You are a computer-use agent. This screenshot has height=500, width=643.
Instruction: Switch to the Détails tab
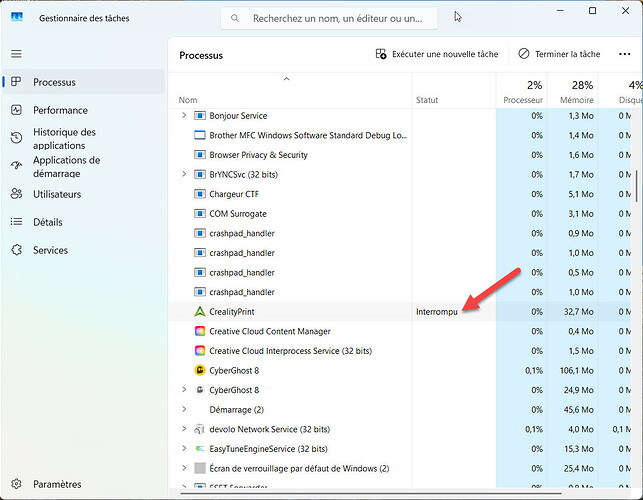(x=84, y=222)
